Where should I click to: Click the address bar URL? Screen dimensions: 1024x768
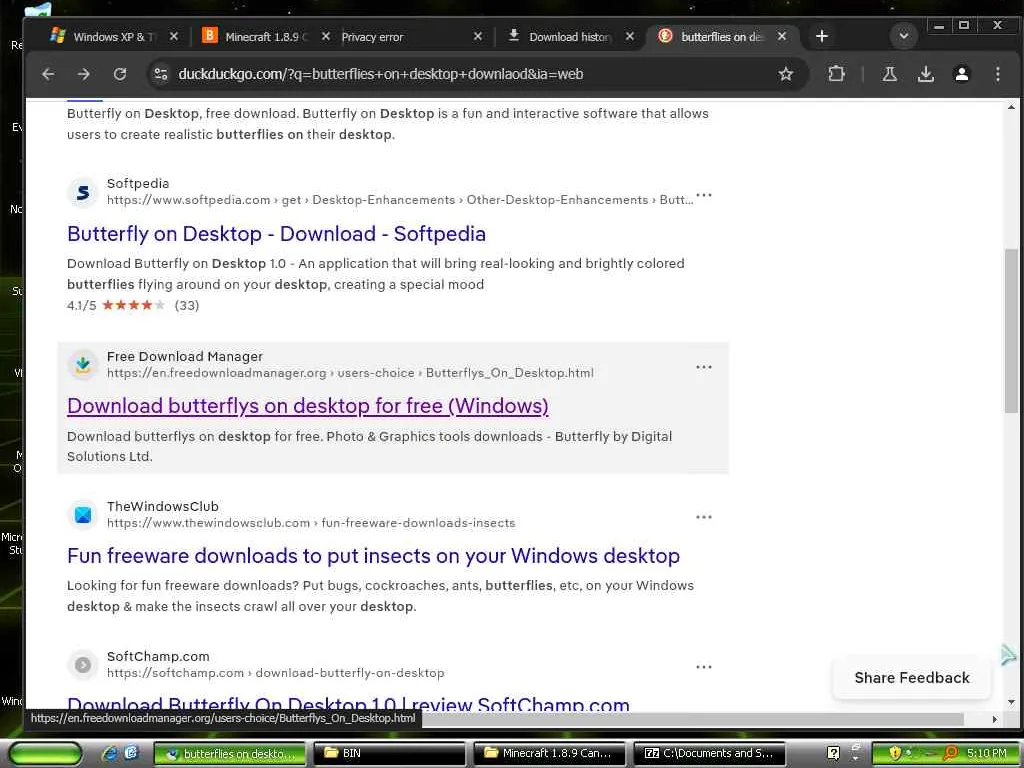[381, 74]
